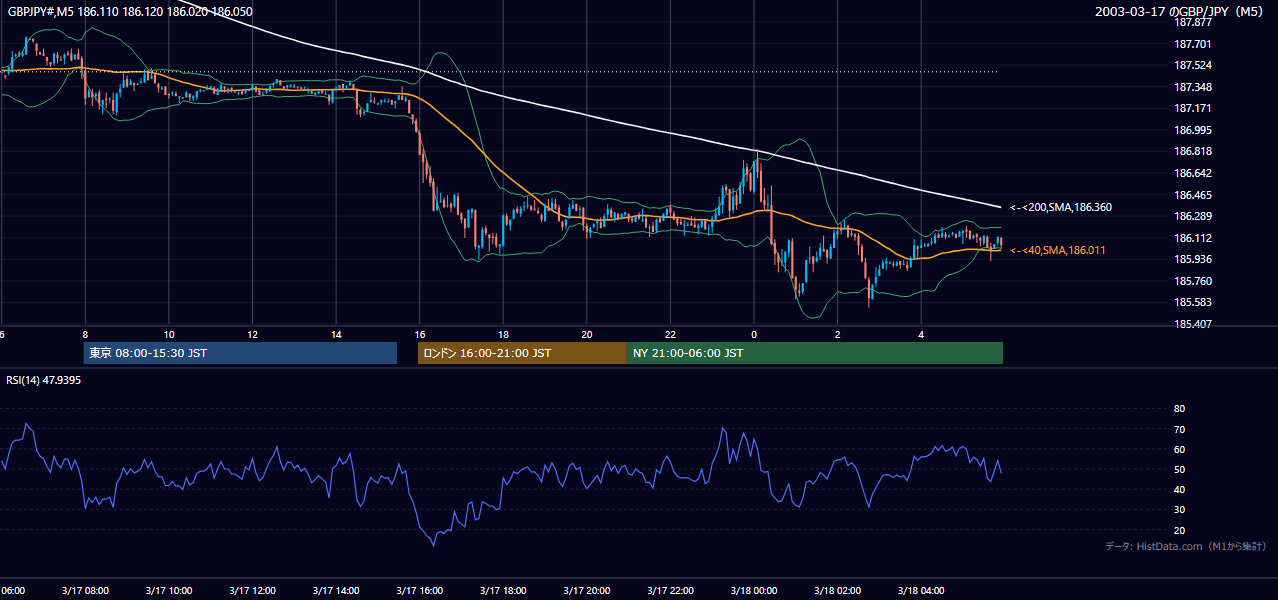Click price level 186.112 on the axis

1191,238
